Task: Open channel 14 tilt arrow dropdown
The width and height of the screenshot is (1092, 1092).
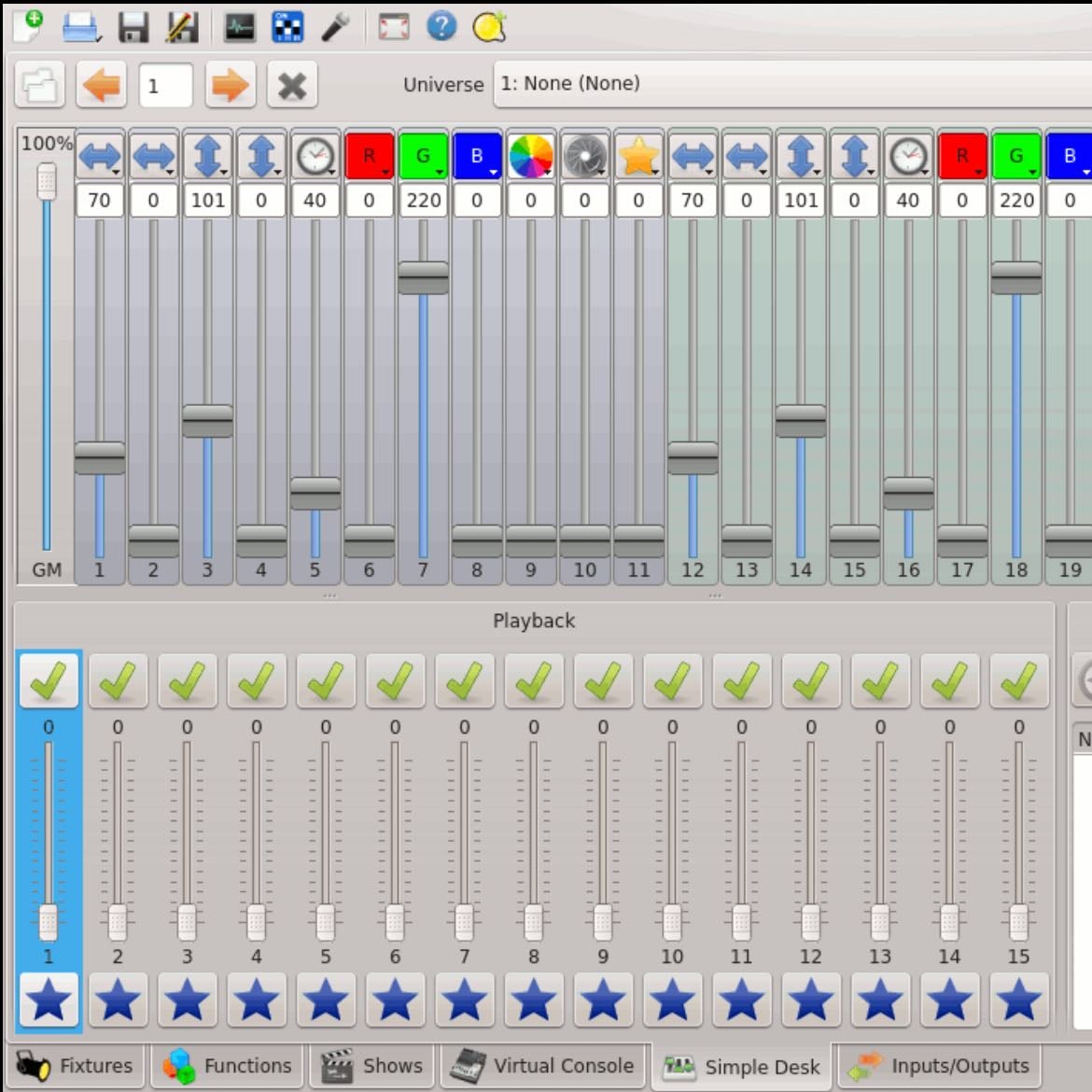Action: coord(800,155)
